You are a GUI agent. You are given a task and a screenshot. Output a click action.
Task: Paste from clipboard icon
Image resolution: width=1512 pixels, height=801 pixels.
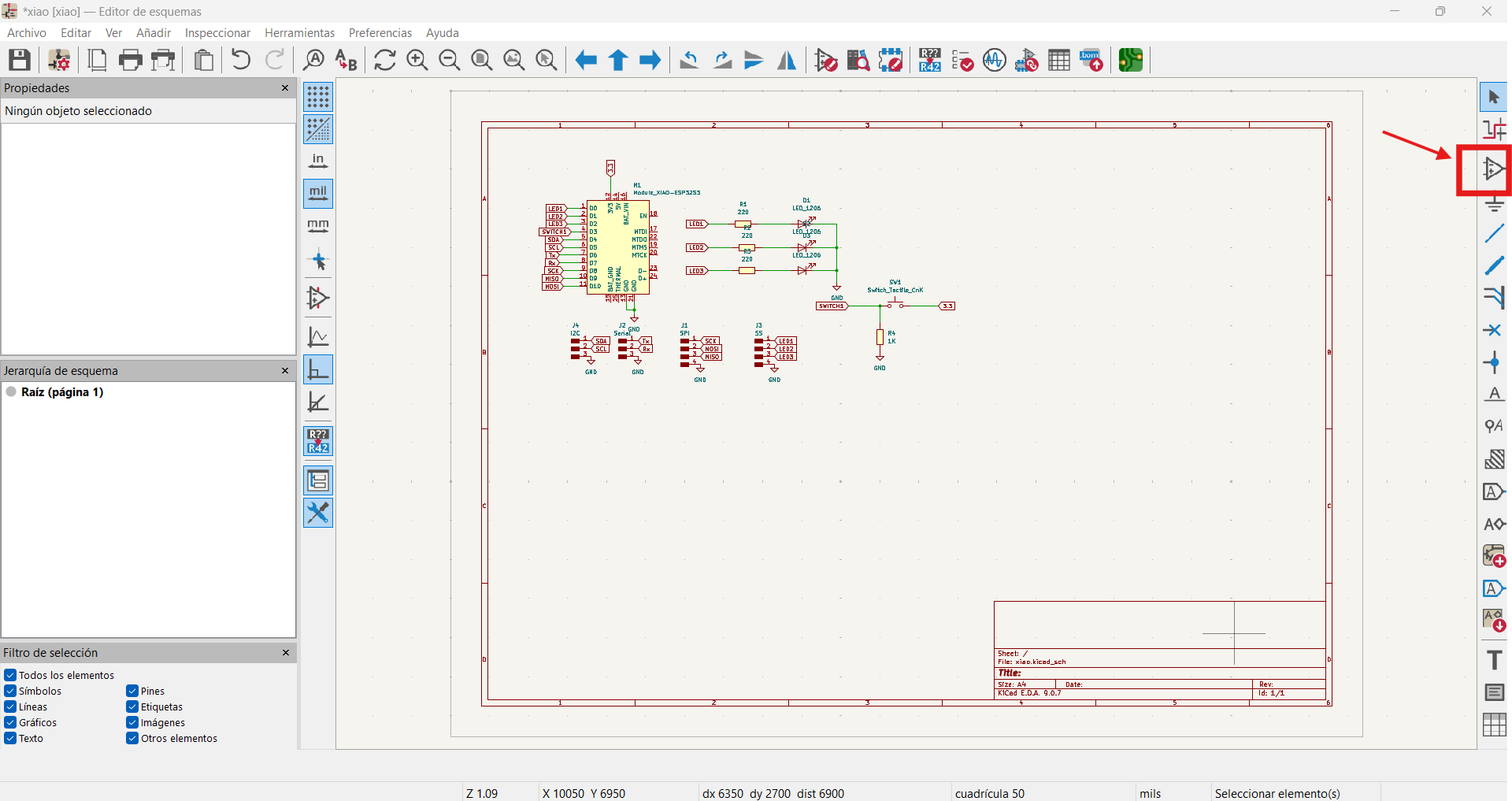click(204, 60)
